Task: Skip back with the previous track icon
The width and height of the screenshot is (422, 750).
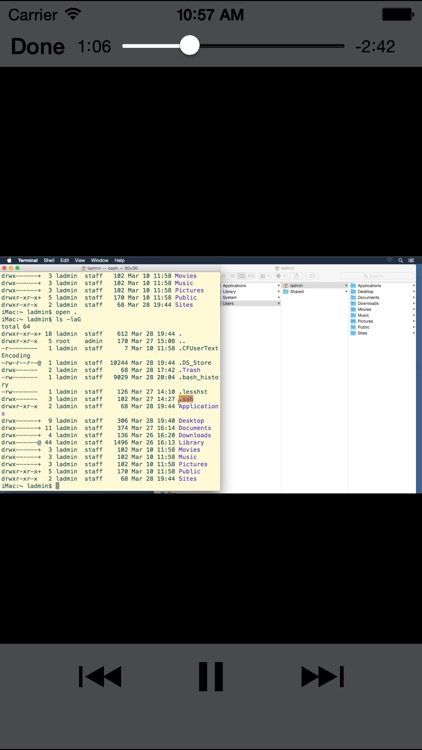Action: coord(100,676)
